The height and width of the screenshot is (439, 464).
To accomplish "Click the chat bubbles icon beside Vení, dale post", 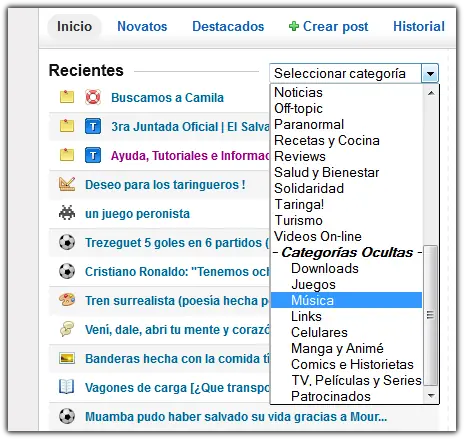I will click(x=67, y=329).
